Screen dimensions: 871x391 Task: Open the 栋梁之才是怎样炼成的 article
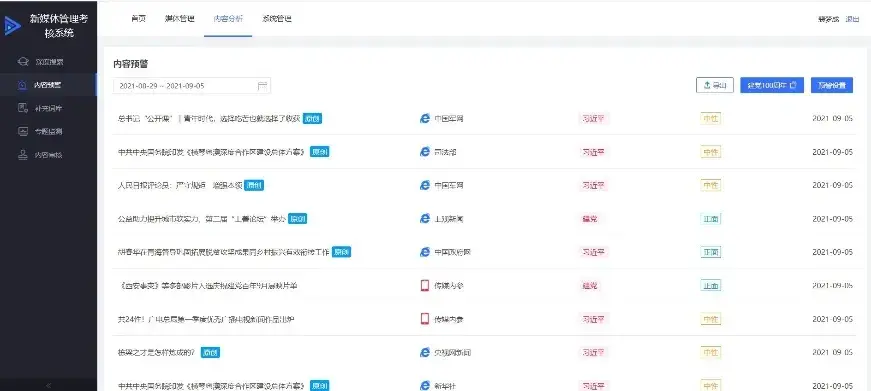point(156,352)
